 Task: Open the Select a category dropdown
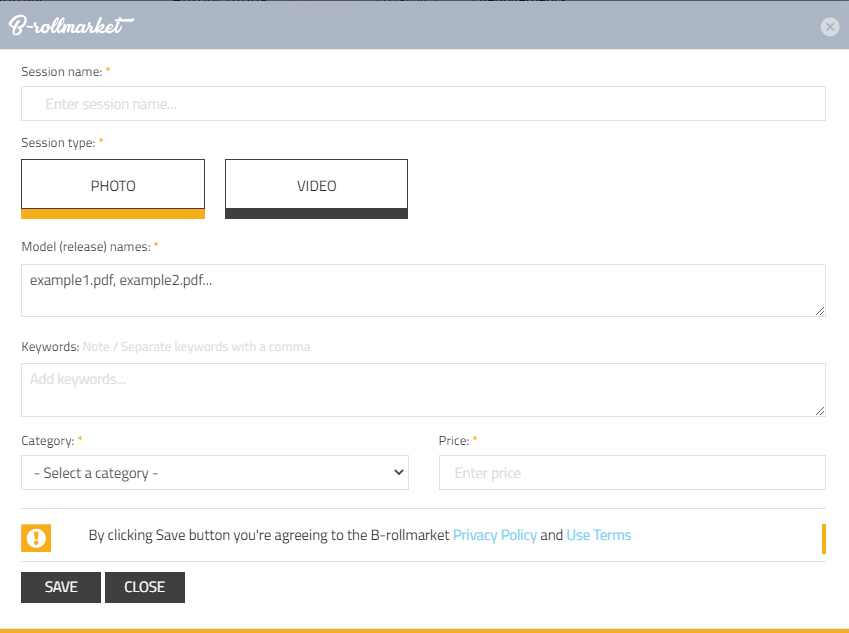215,473
